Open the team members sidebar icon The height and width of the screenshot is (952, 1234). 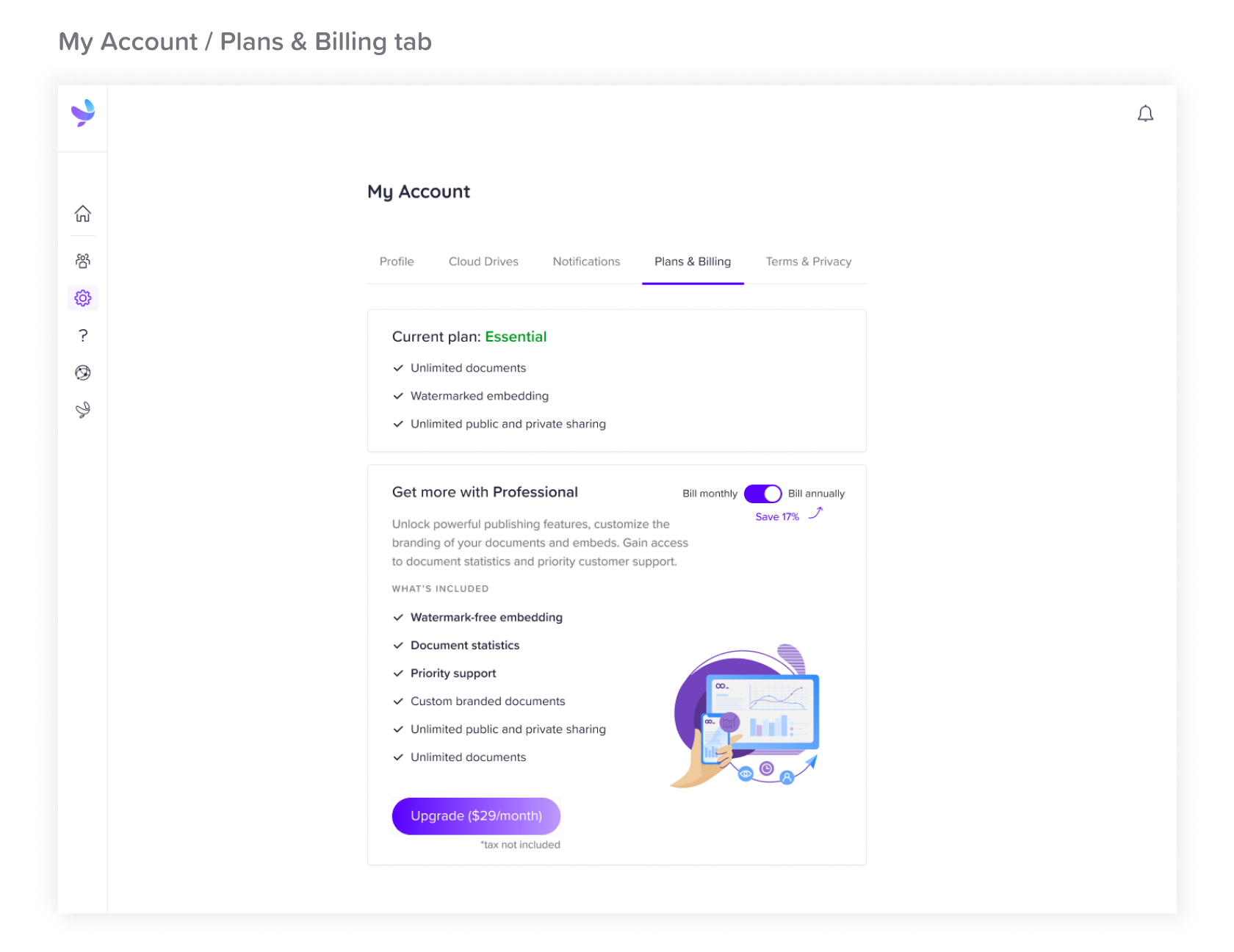point(83,261)
